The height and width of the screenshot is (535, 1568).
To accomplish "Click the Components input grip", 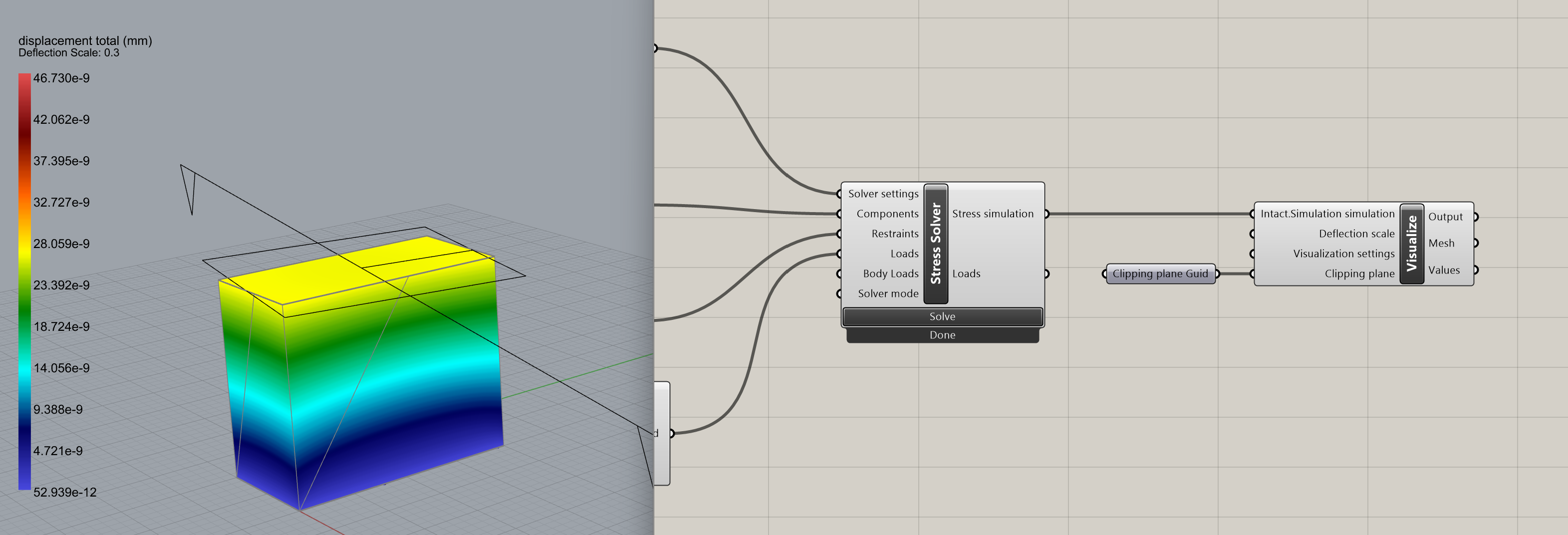I will (839, 214).
